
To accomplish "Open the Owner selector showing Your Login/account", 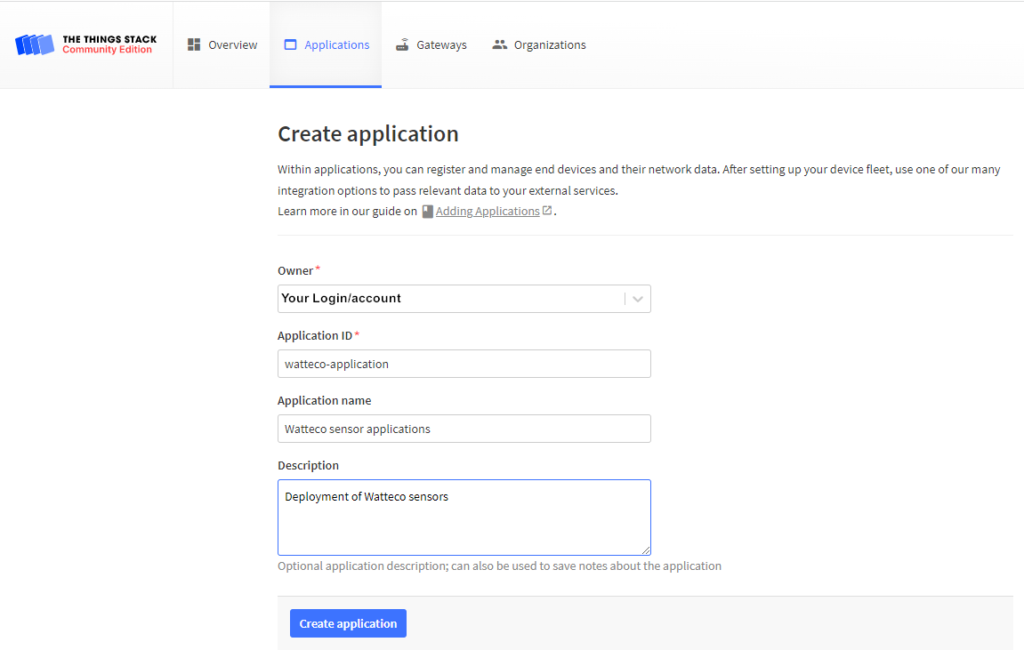I will point(450,299).
